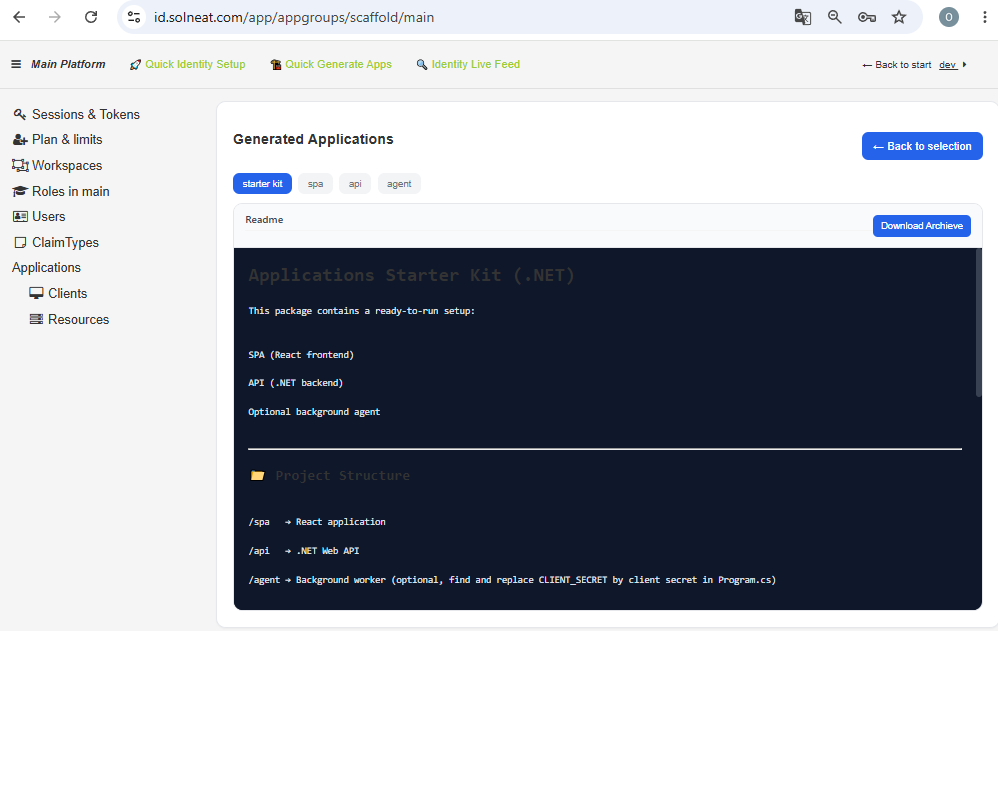This screenshot has width=998, height=796.
Task: Click the Applications section heading
Action: 46,268
